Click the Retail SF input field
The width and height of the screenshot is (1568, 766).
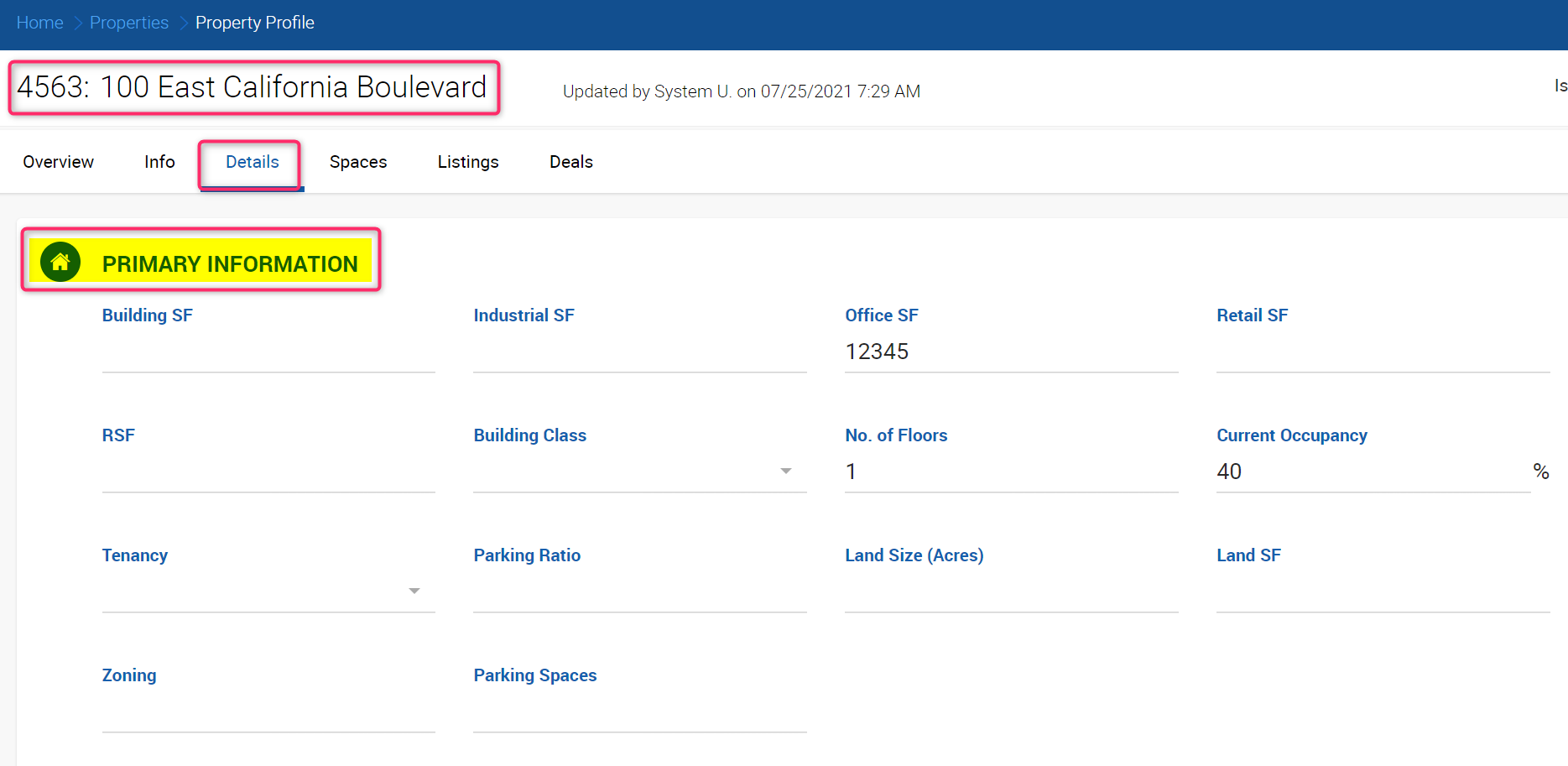[1383, 352]
